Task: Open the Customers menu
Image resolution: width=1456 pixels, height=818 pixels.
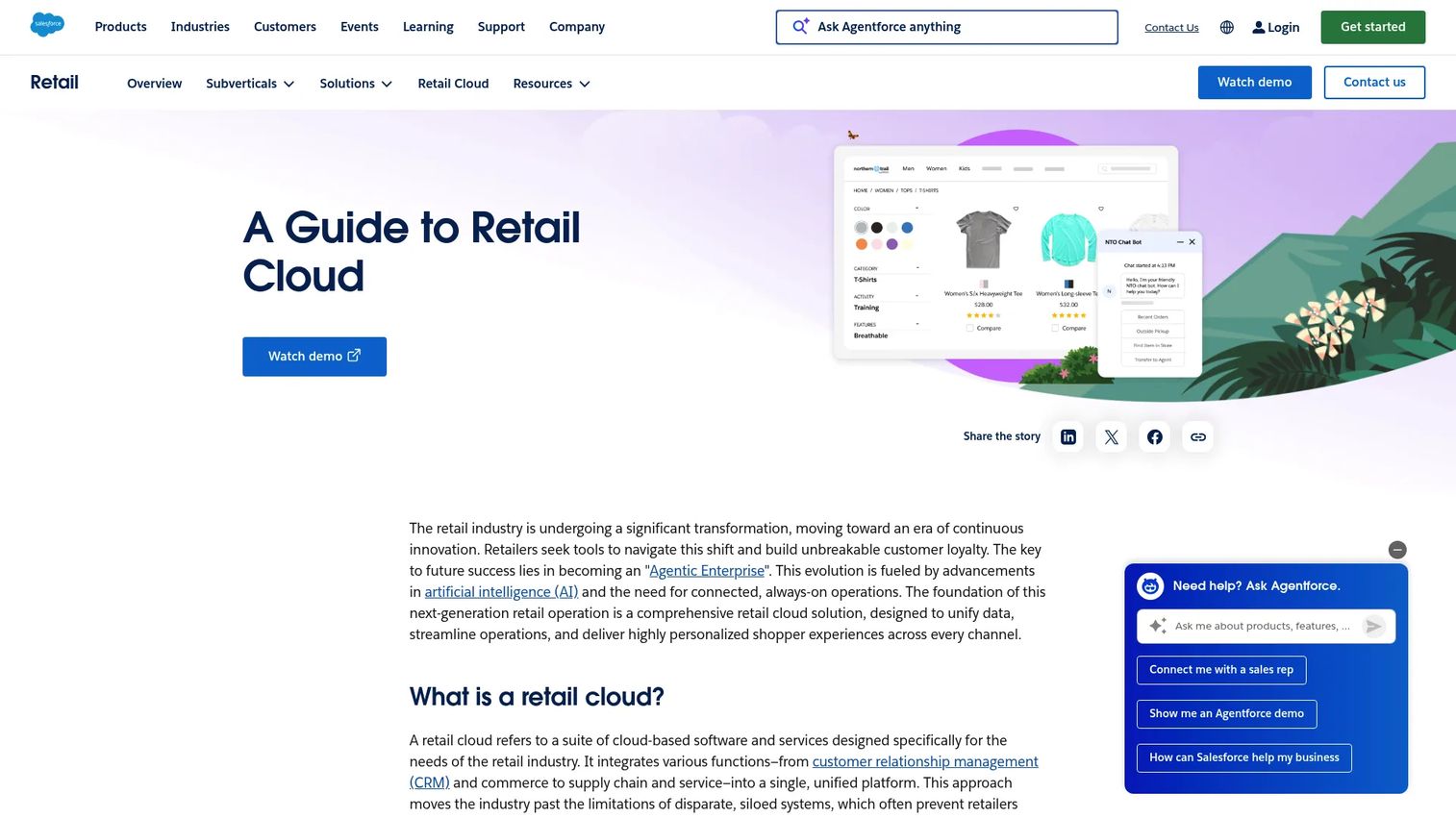Action: 285,27
